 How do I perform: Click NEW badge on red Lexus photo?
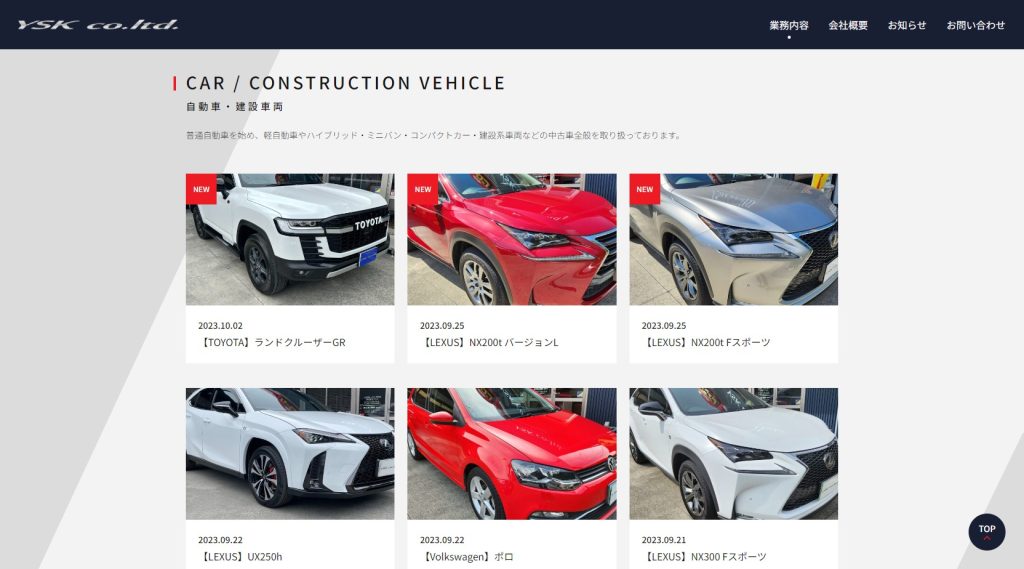(x=423, y=189)
